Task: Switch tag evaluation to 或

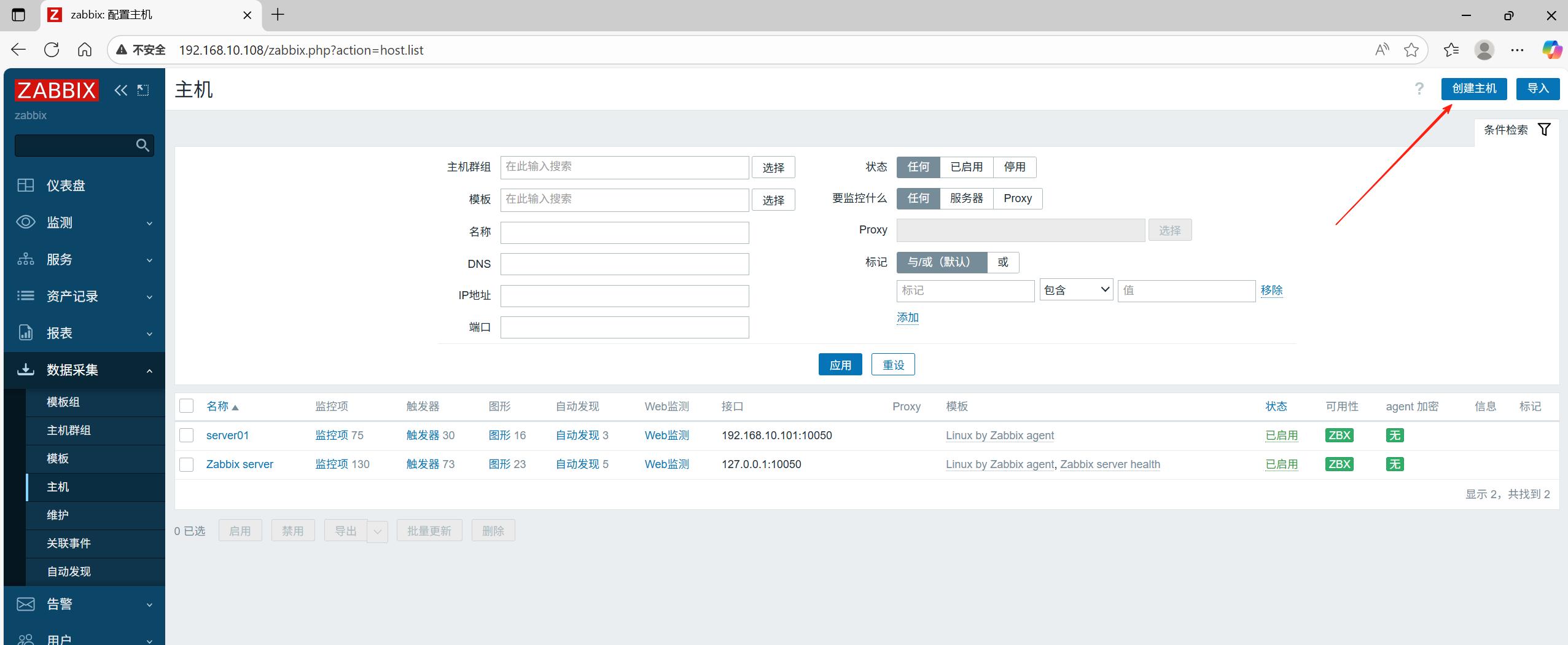Action: (x=1003, y=262)
